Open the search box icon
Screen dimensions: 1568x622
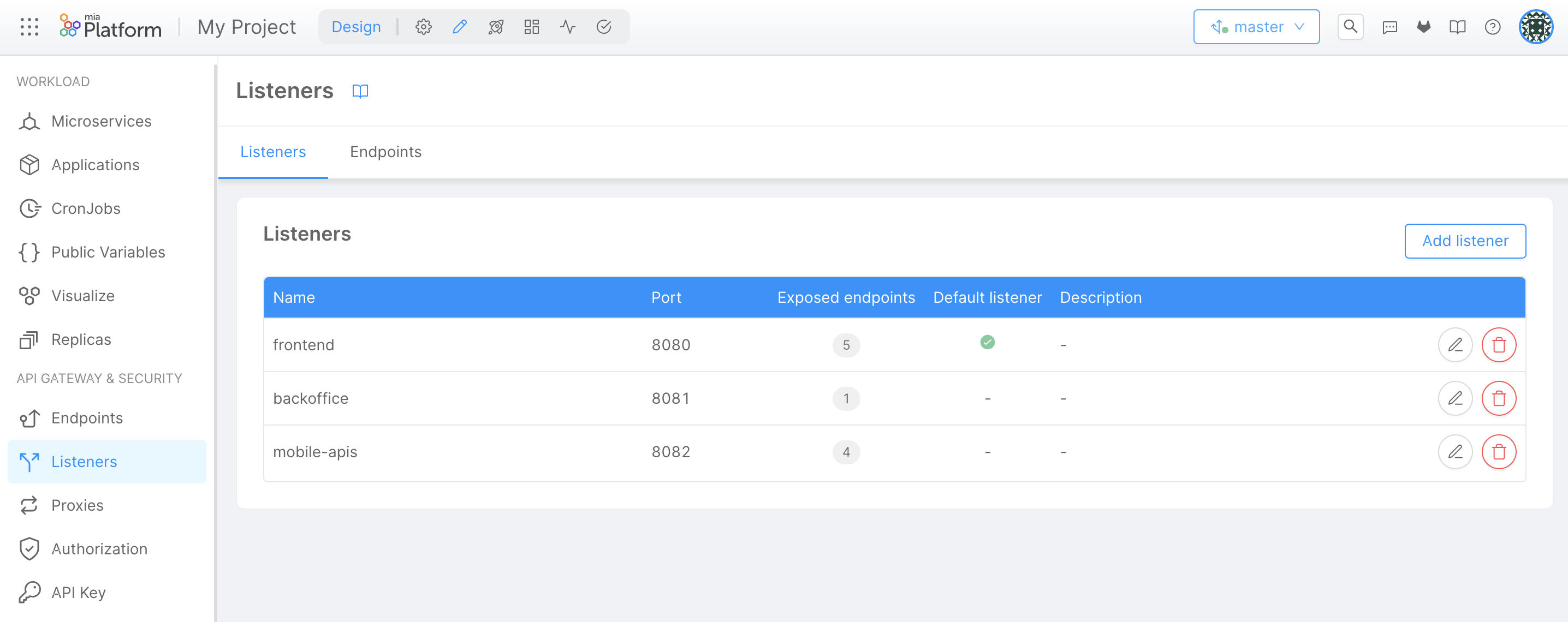[x=1350, y=27]
